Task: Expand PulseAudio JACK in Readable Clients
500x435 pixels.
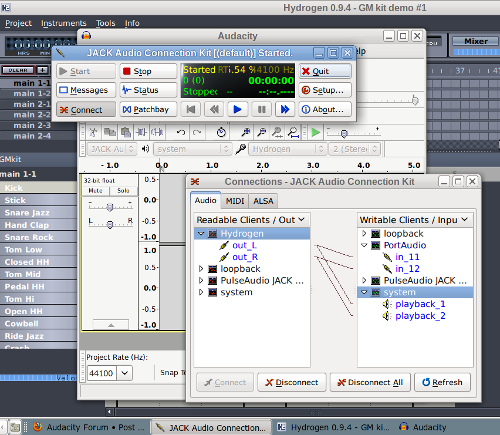Action: [201, 280]
